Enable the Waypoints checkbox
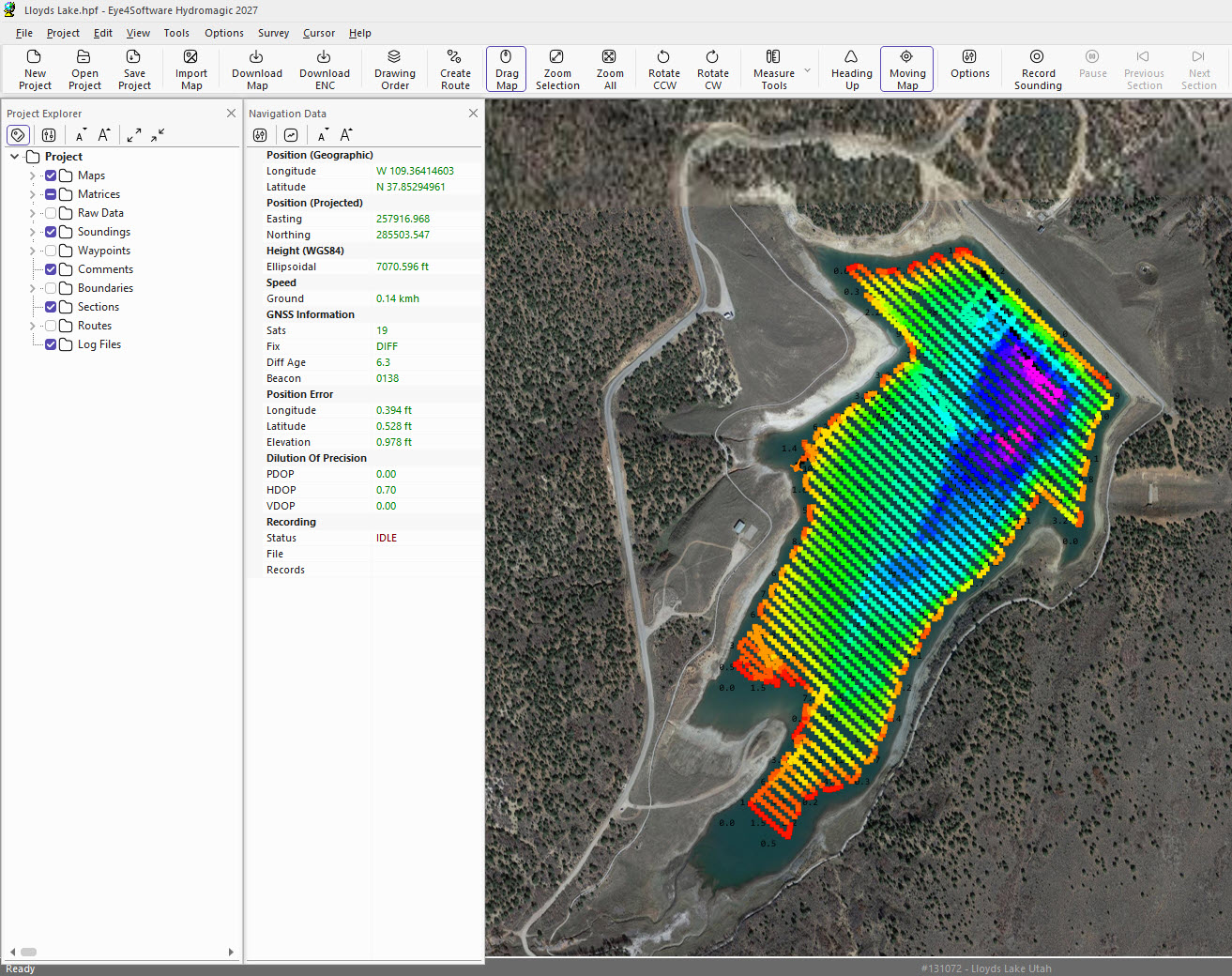 [51, 251]
